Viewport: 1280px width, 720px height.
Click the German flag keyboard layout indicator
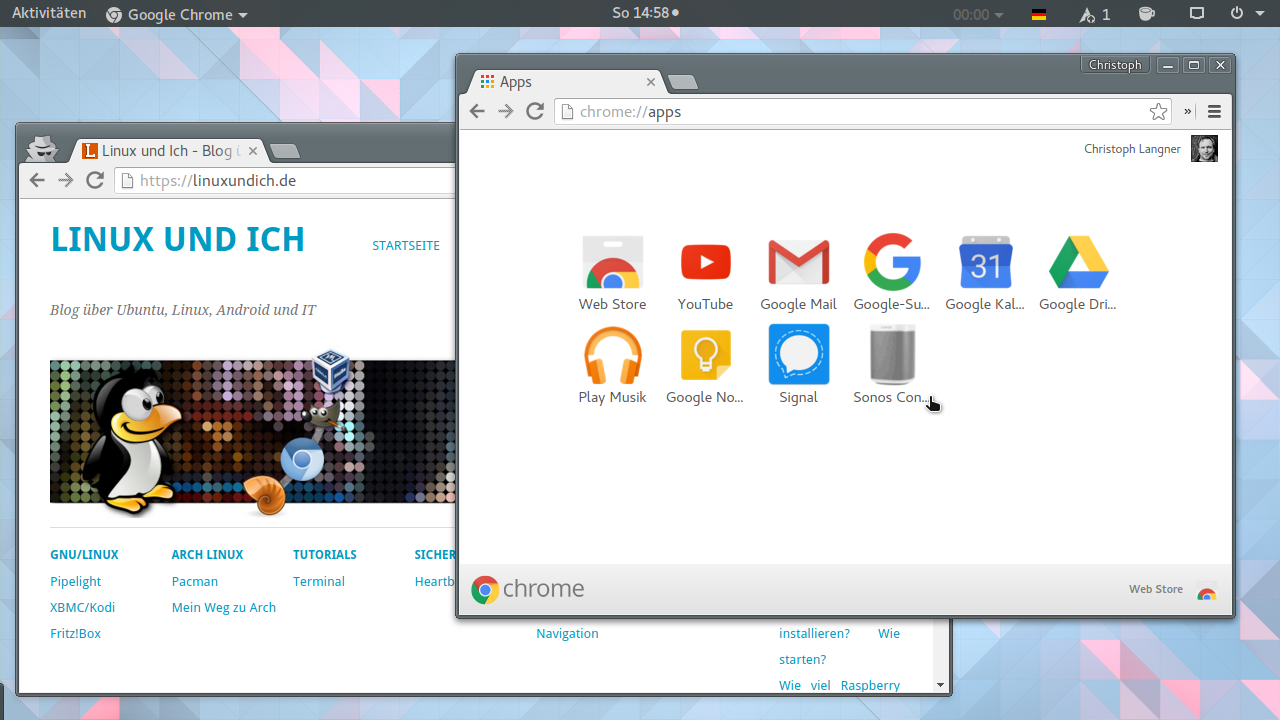[x=1039, y=14]
